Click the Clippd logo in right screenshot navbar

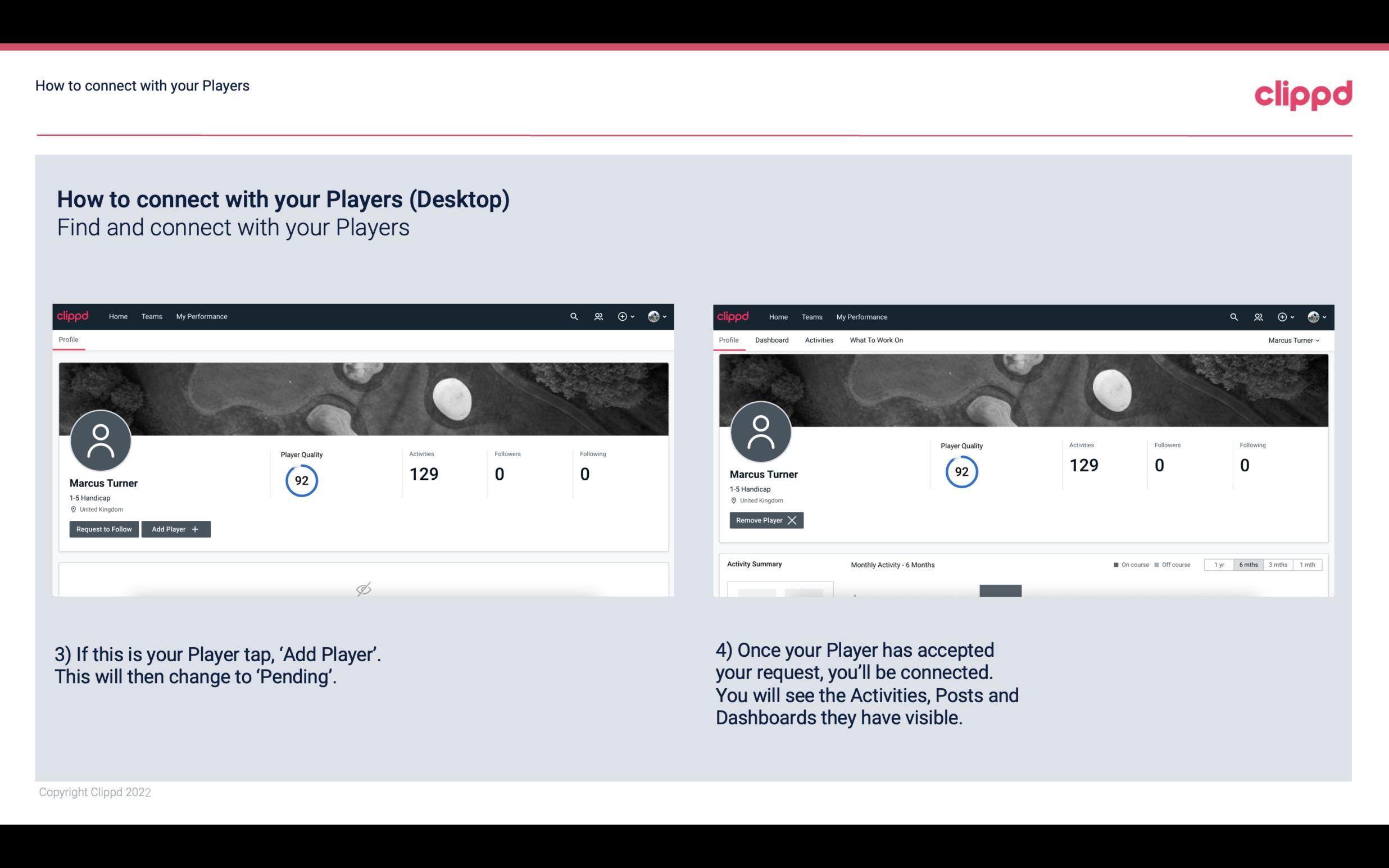click(x=734, y=316)
